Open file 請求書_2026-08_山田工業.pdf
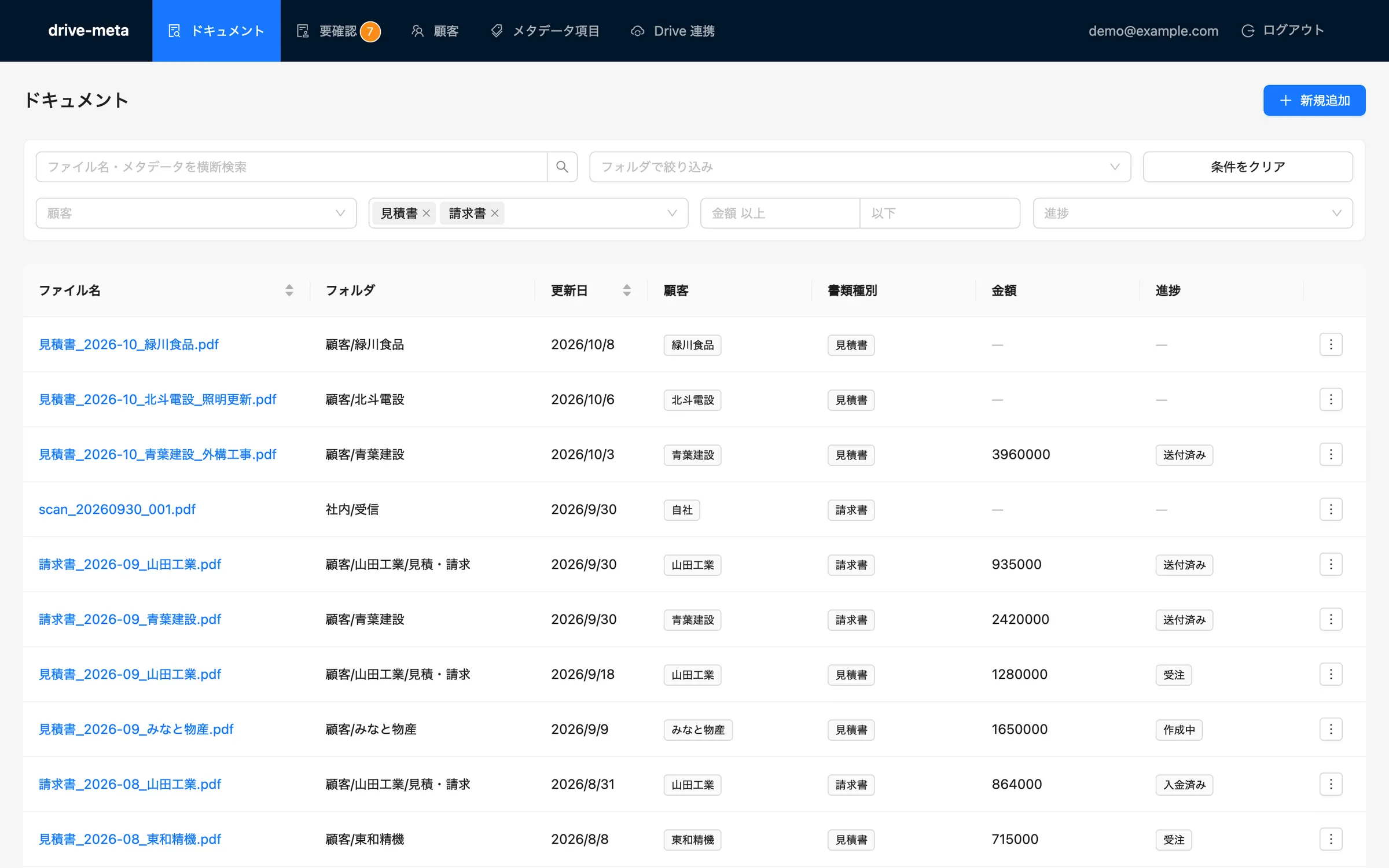Image resolution: width=1389 pixels, height=868 pixels. 130,784
